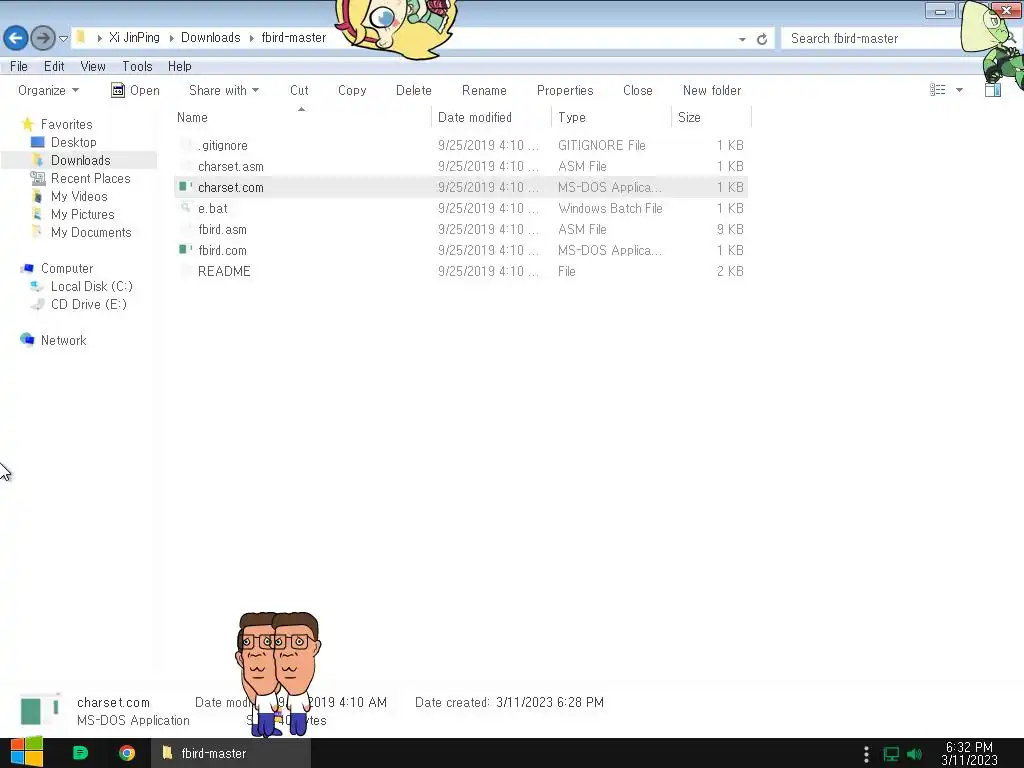Launch Chrome from the taskbar
1024x768 pixels.
pyautogui.click(x=127, y=753)
